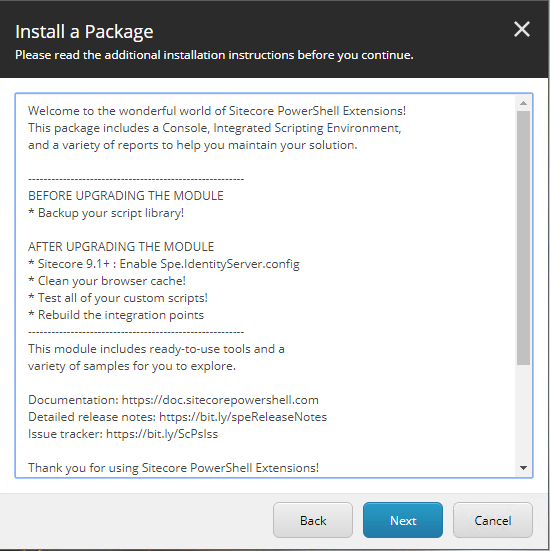550x551 pixels.
Task: Click the bit.ly/speReleaseNotes URL text
Action: pyautogui.click(x=243, y=417)
